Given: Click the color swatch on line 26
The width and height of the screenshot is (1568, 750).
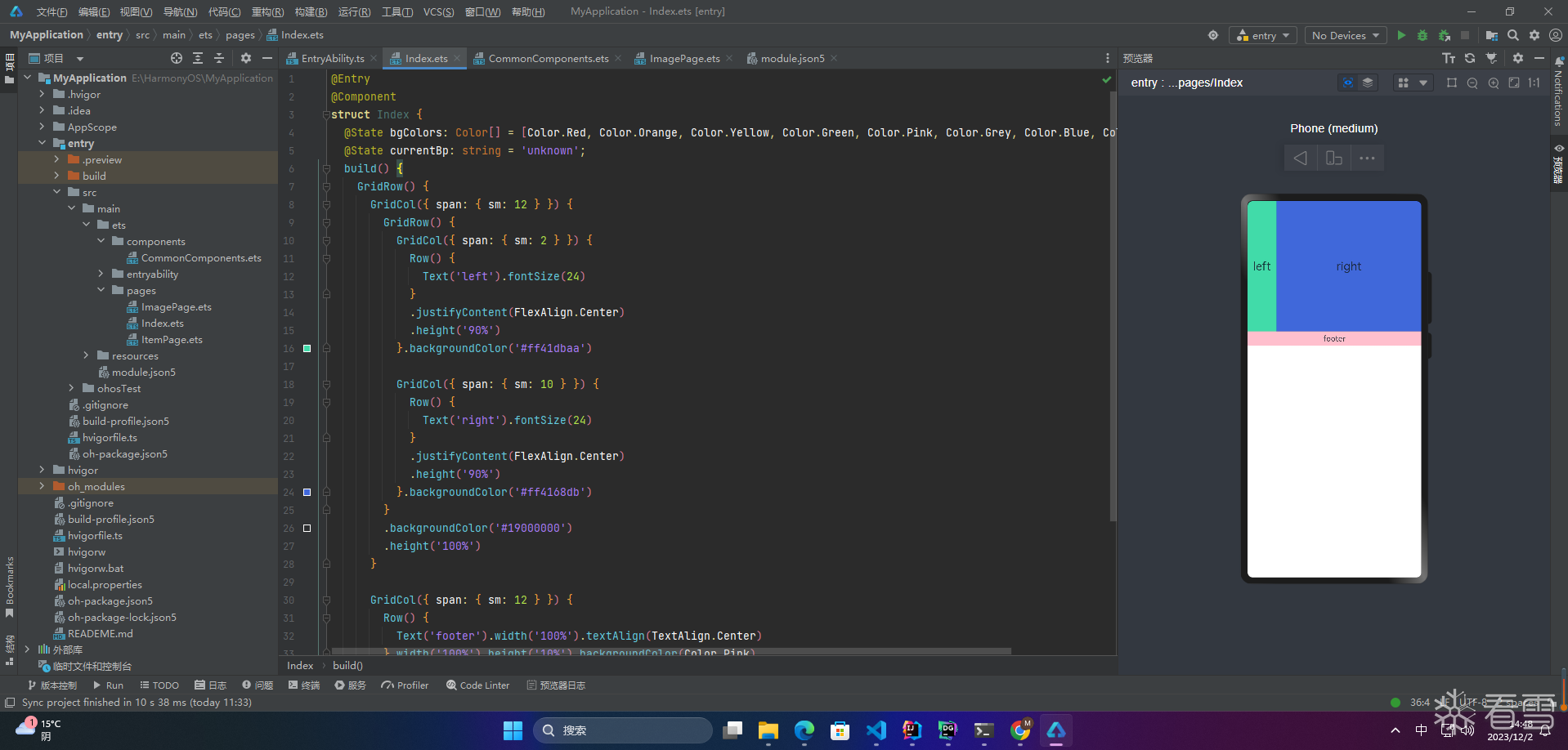Looking at the screenshot, I should click(307, 529).
